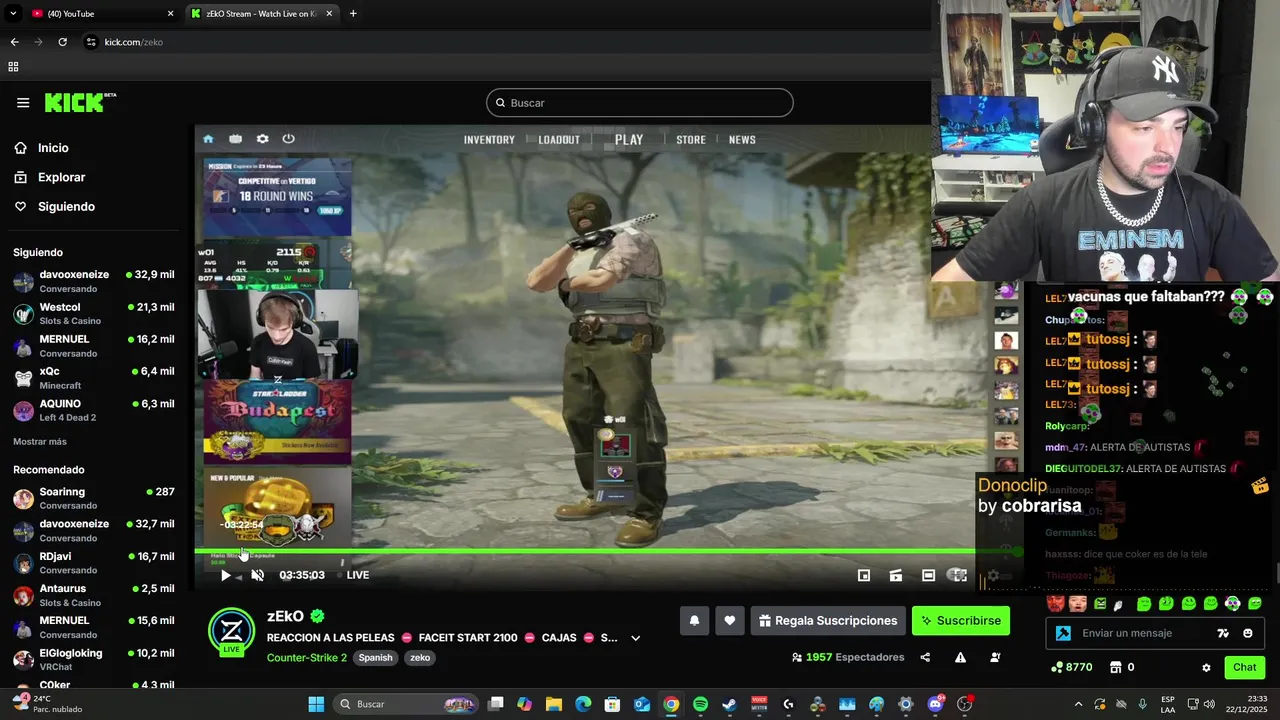Open davooxeneize channel with 32,9 mil viewers
1280x720 pixels.
94,281
